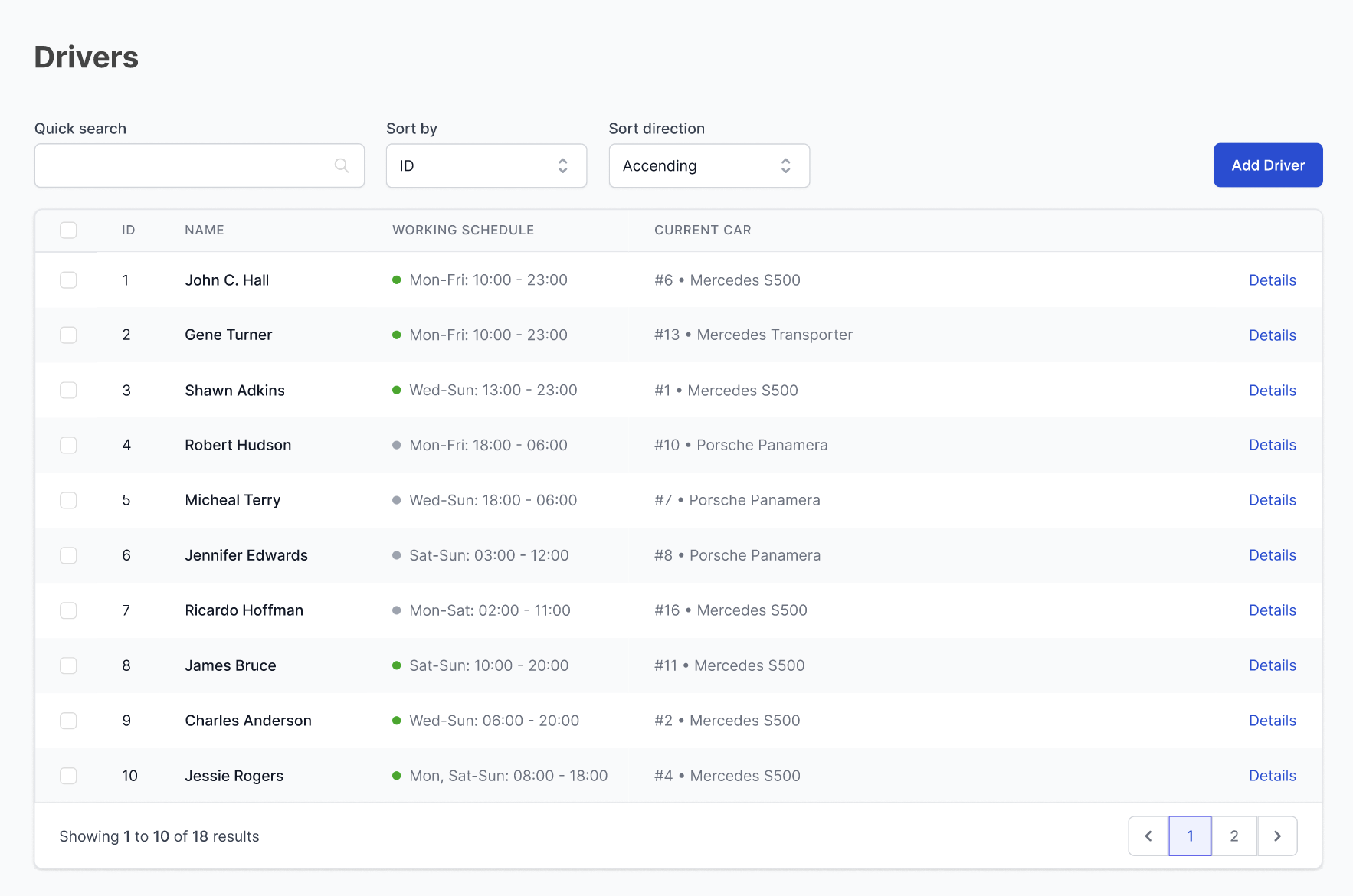View Details for Charles Anderson
This screenshot has height=896, width=1353.
1273,721
